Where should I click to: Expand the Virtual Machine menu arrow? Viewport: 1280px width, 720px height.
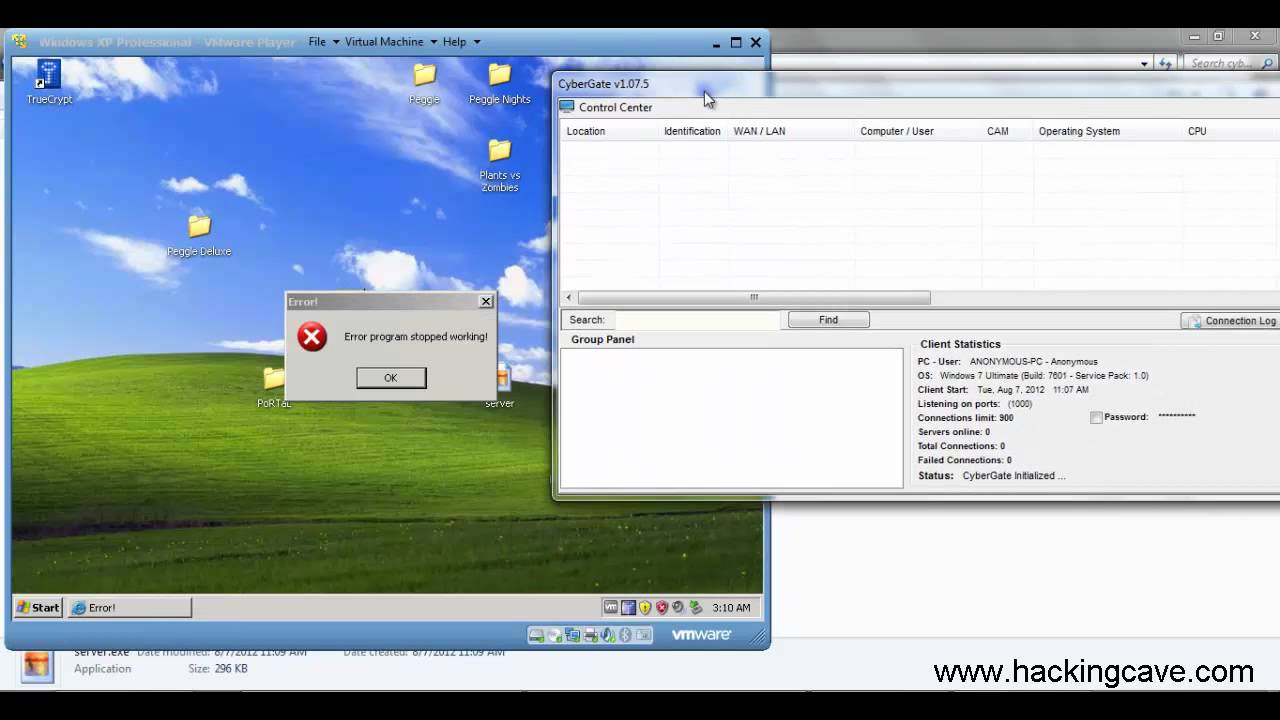434,42
